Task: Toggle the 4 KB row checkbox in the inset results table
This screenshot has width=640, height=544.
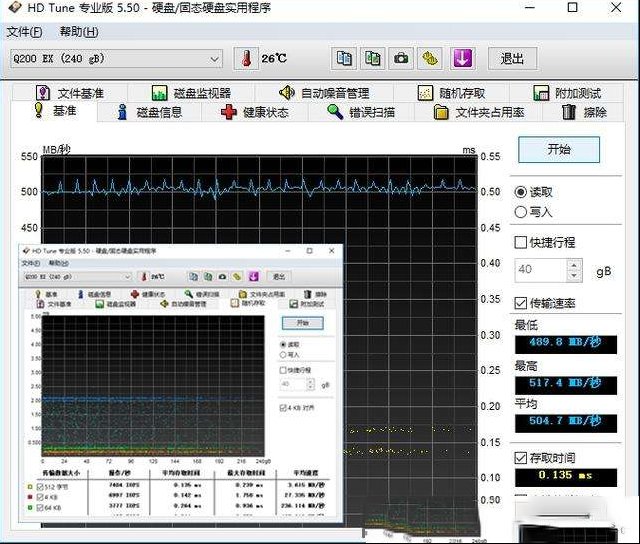Action: (x=40, y=497)
